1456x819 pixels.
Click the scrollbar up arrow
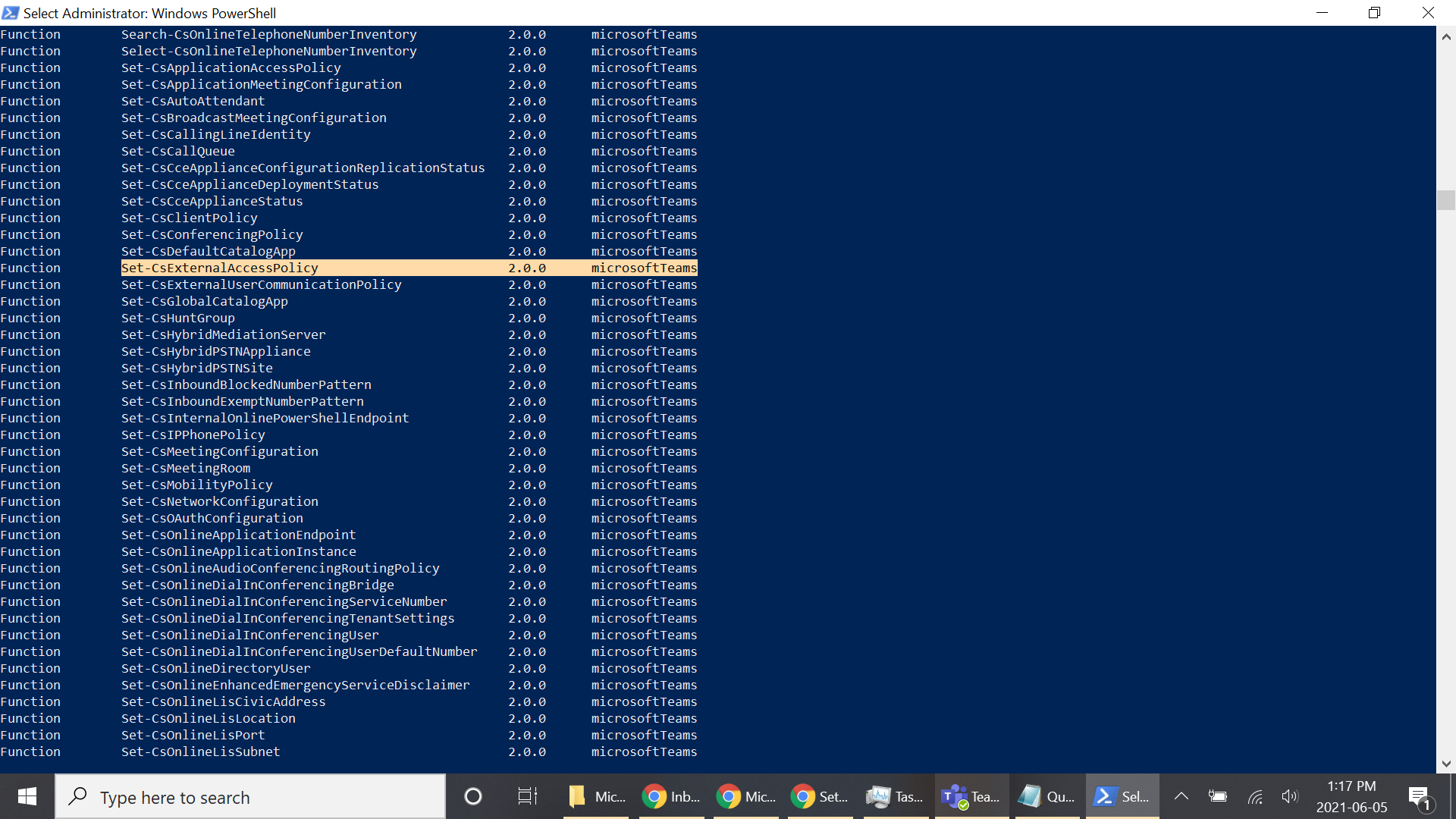1446,36
